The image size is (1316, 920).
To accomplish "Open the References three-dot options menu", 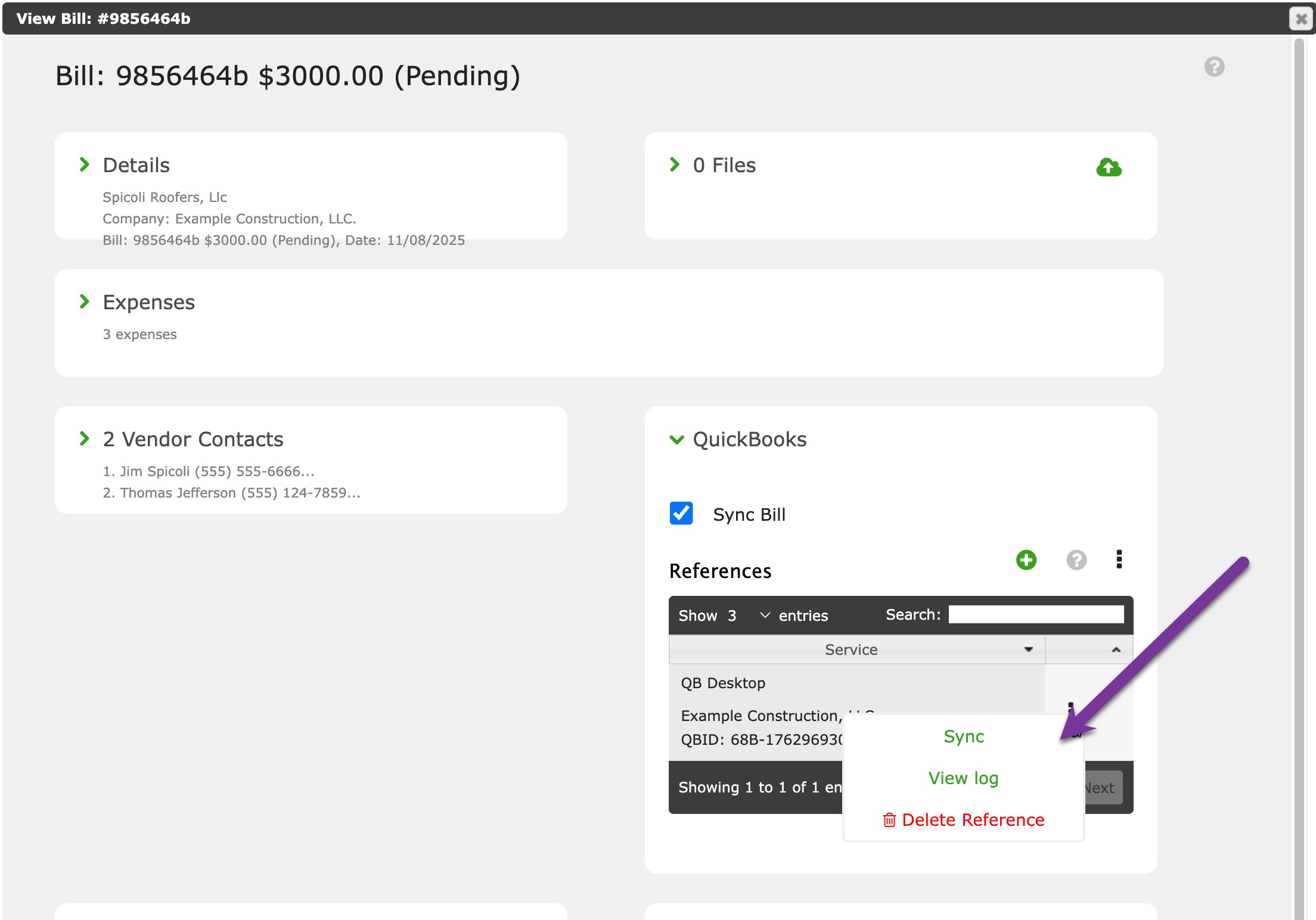I will [x=1119, y=559].
